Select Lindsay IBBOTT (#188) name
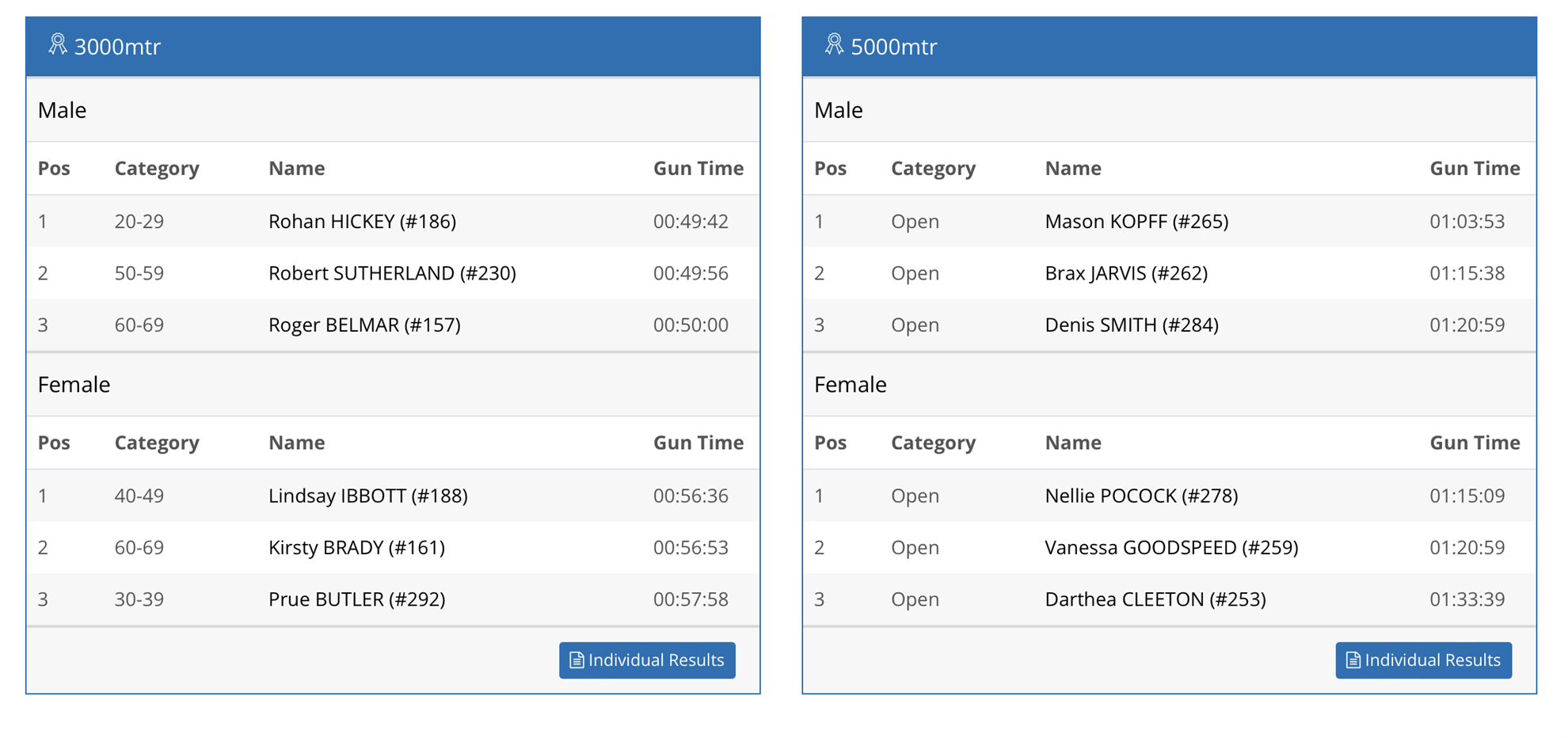This screenshot has height=738, width=1568. coord(368,496)
